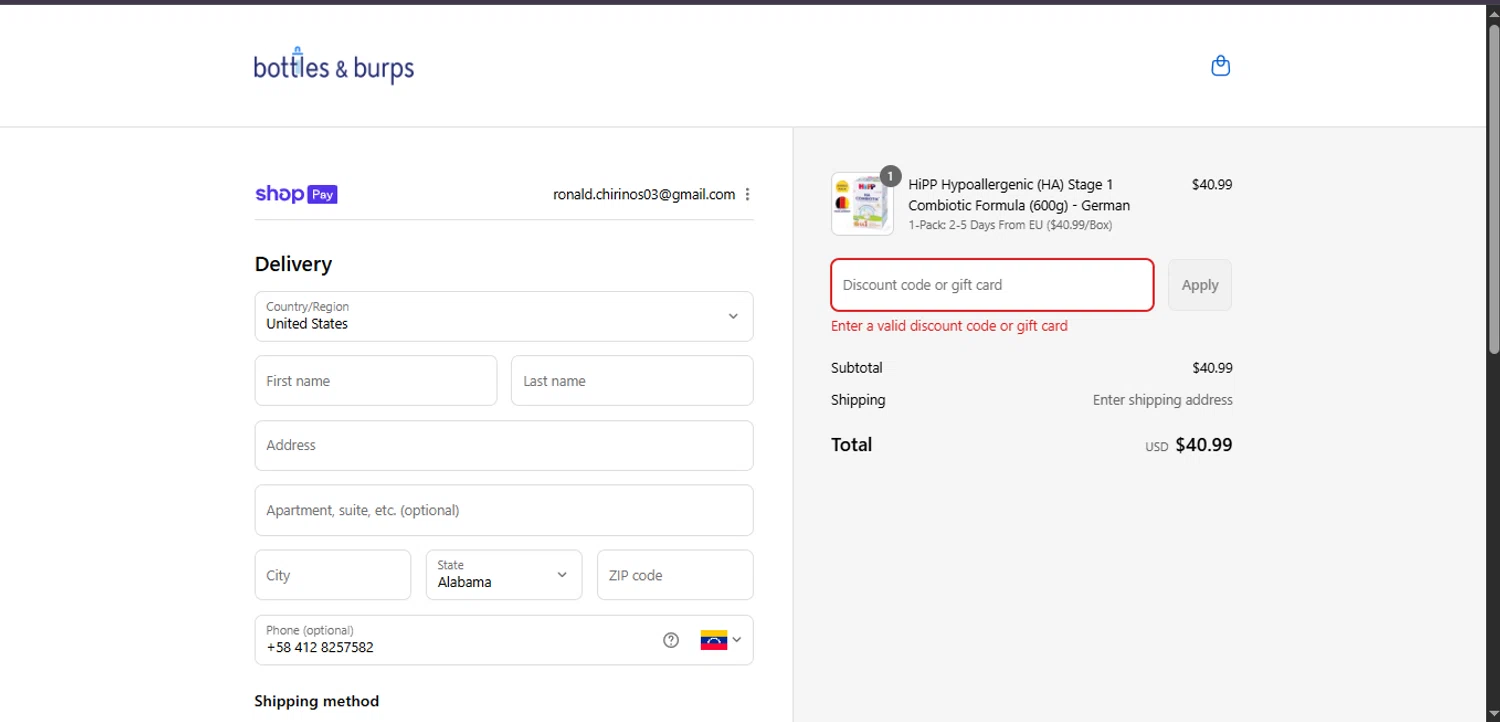Click the Subtotal label

point(857,368)
